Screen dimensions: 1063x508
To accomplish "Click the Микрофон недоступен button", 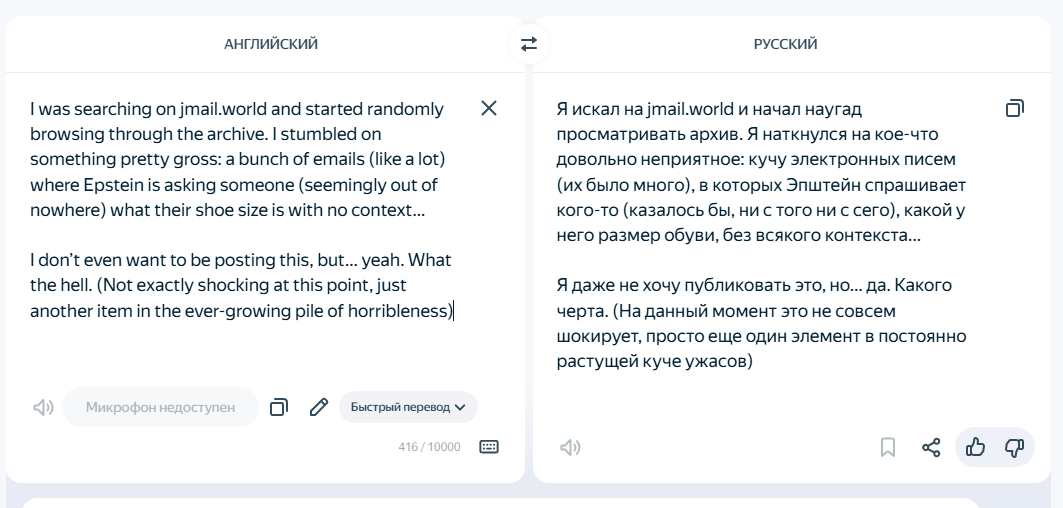I will 160,407.
